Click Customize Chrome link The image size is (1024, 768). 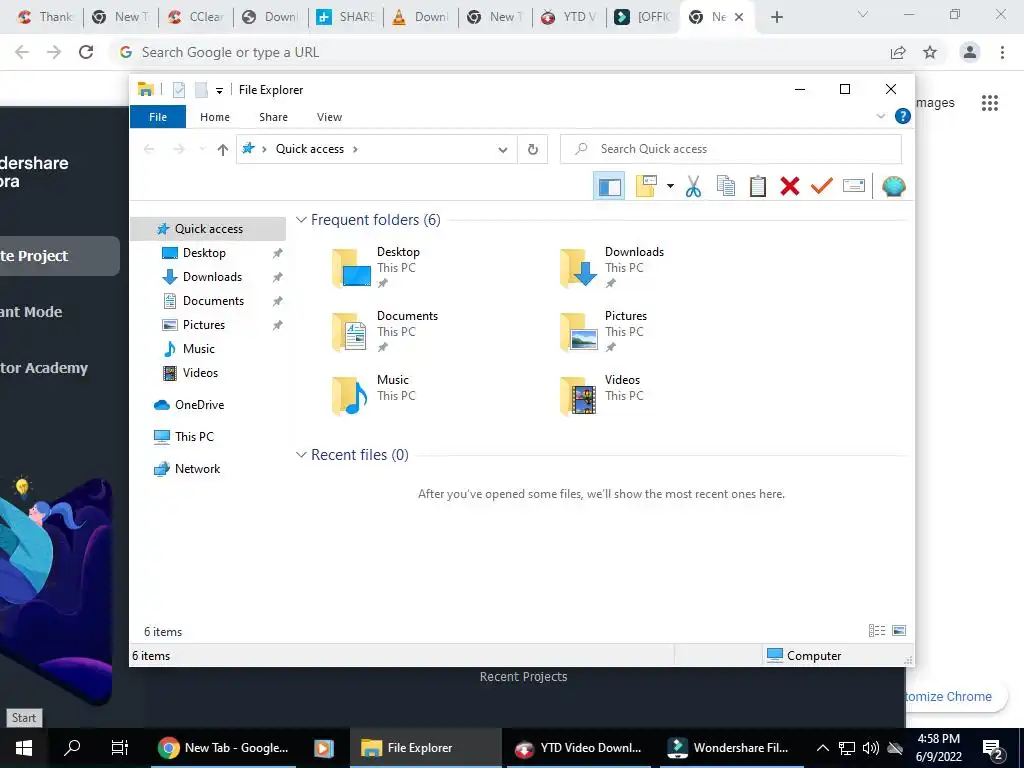948,696
